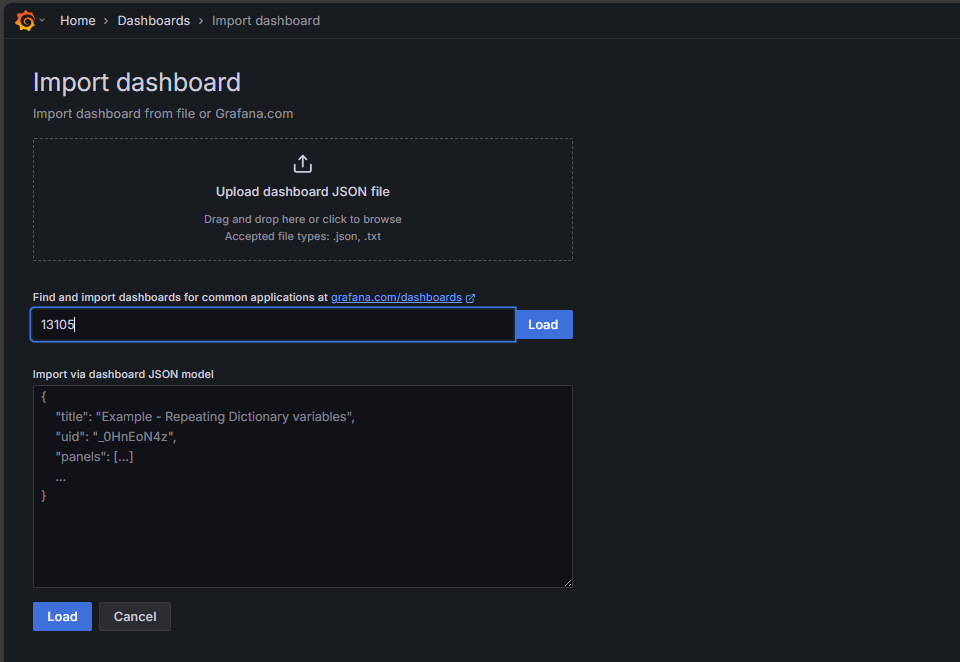
Task: Select the Import dashboard breadcrumb item
Action: [266, 20]
